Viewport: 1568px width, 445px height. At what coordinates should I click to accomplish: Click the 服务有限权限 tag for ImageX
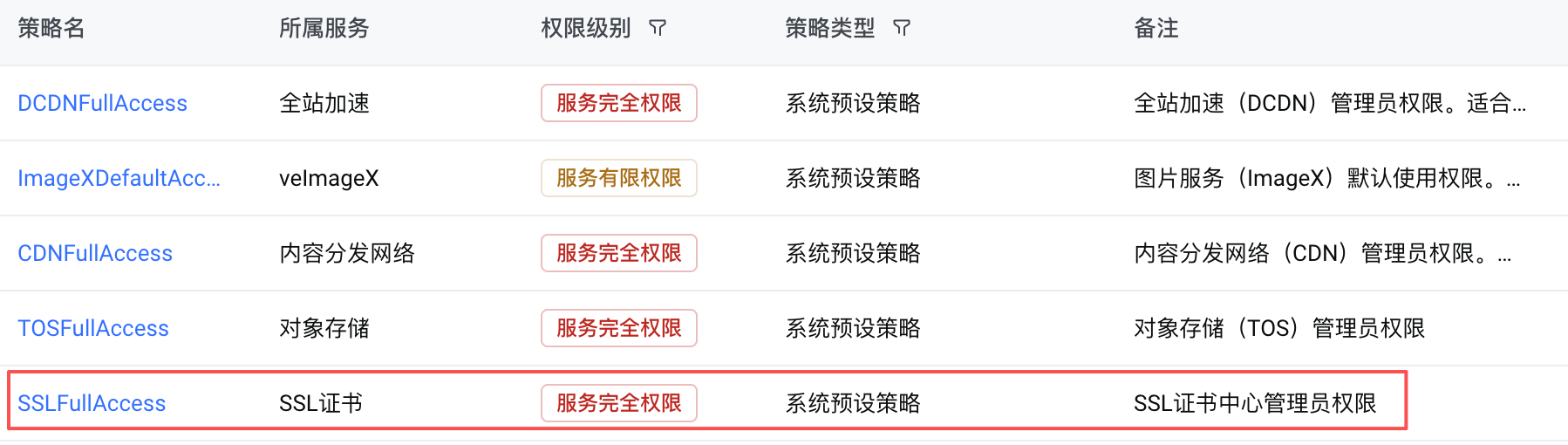click(x=618, y=179)
